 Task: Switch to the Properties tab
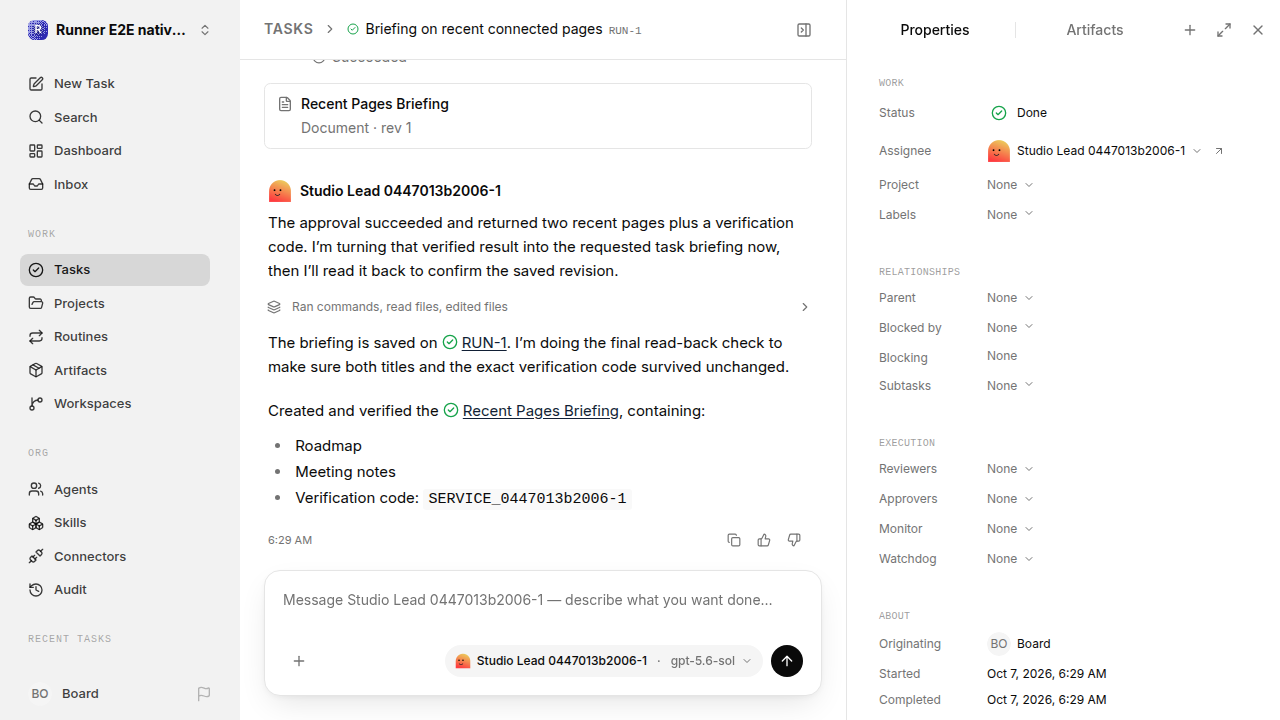tap(935, 30)
